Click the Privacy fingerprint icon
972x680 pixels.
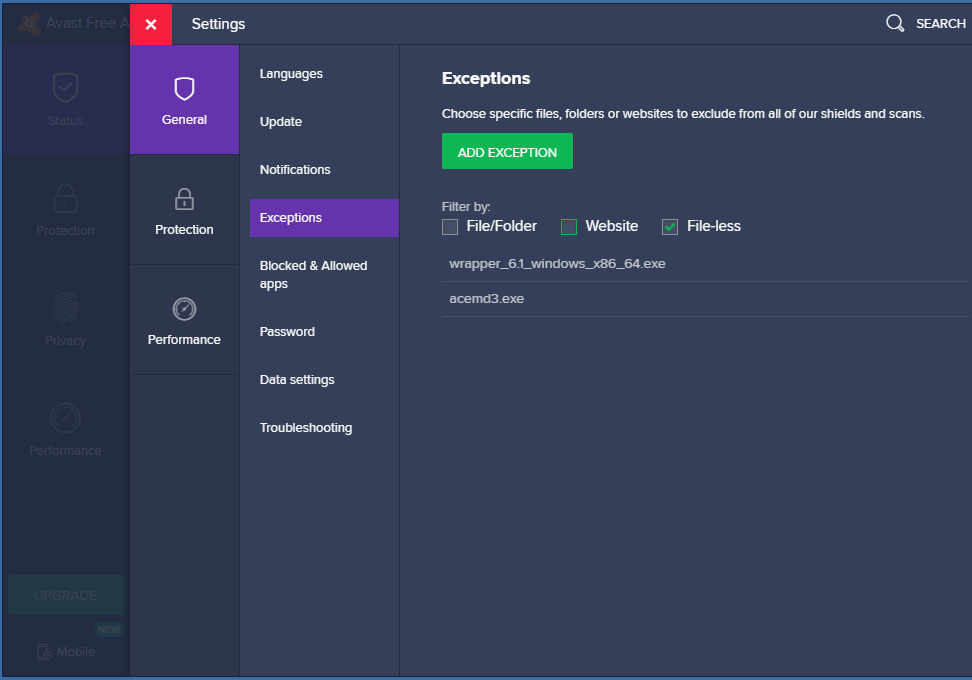click(x=65, y=308)
